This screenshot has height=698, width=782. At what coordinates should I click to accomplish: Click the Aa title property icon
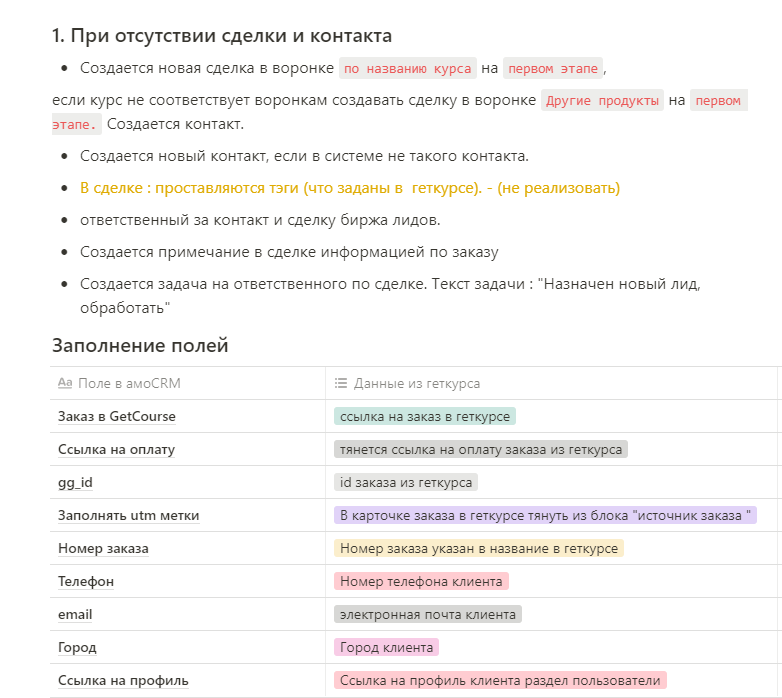point(65,383)
